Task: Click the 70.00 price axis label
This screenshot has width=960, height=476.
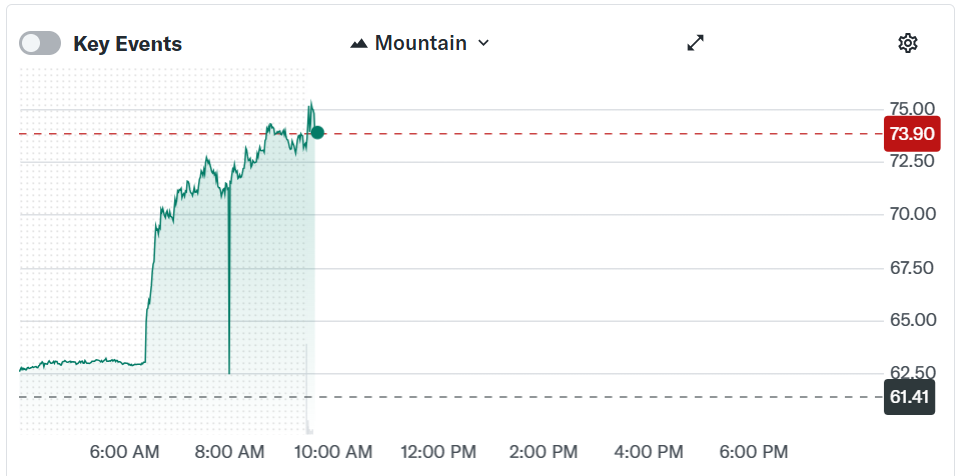Action: pos(911,214)
